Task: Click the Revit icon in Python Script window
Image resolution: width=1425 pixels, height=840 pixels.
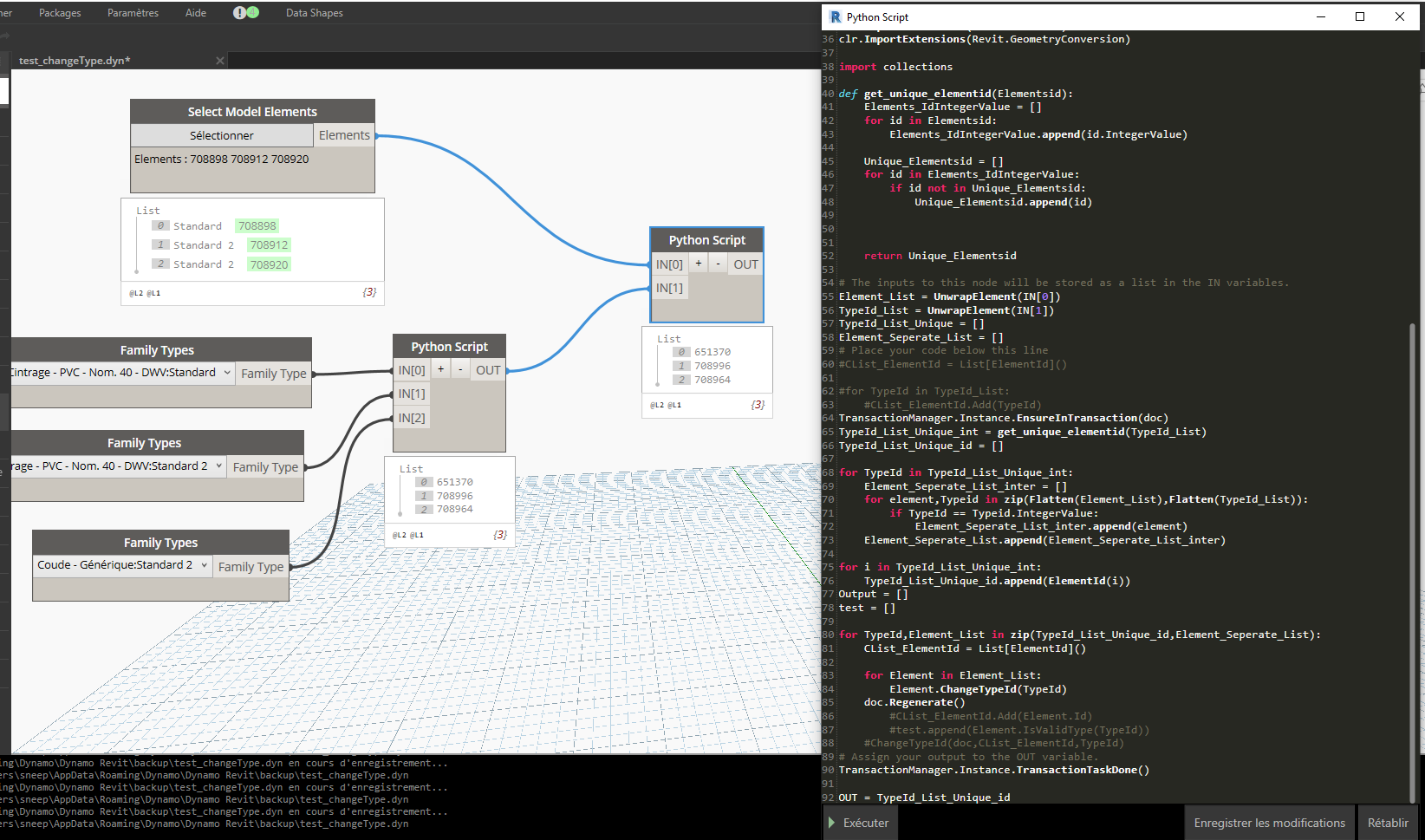Action: 836,17
